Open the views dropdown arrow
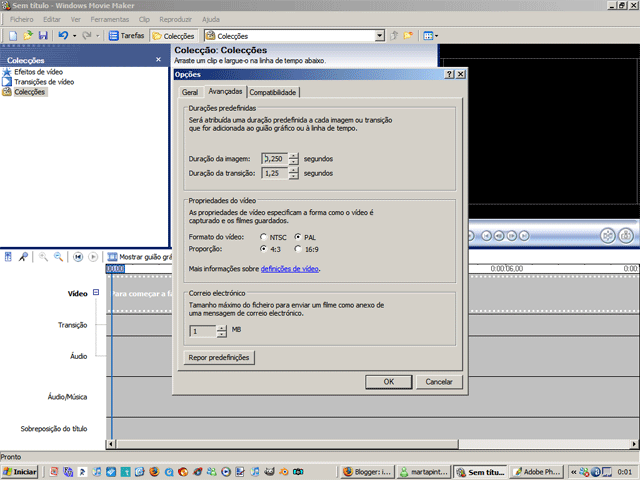 tap(436, 36)
